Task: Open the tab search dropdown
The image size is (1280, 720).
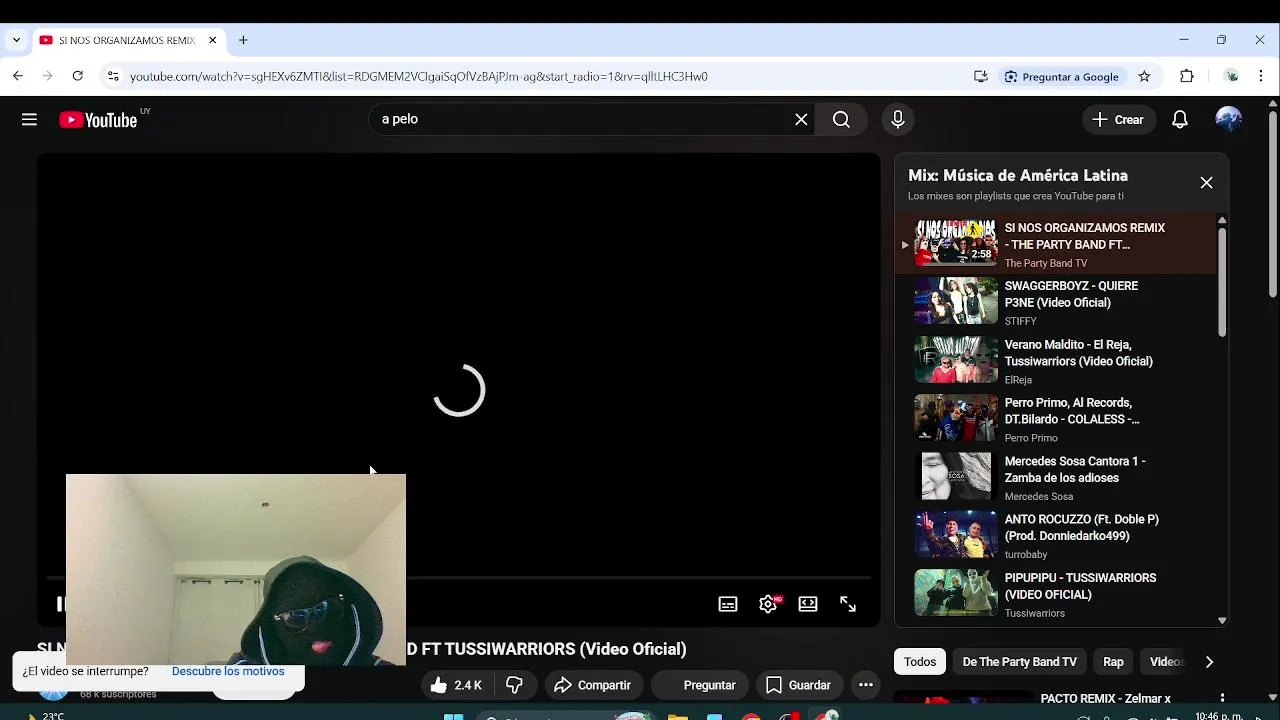Action: pos(16,40)
